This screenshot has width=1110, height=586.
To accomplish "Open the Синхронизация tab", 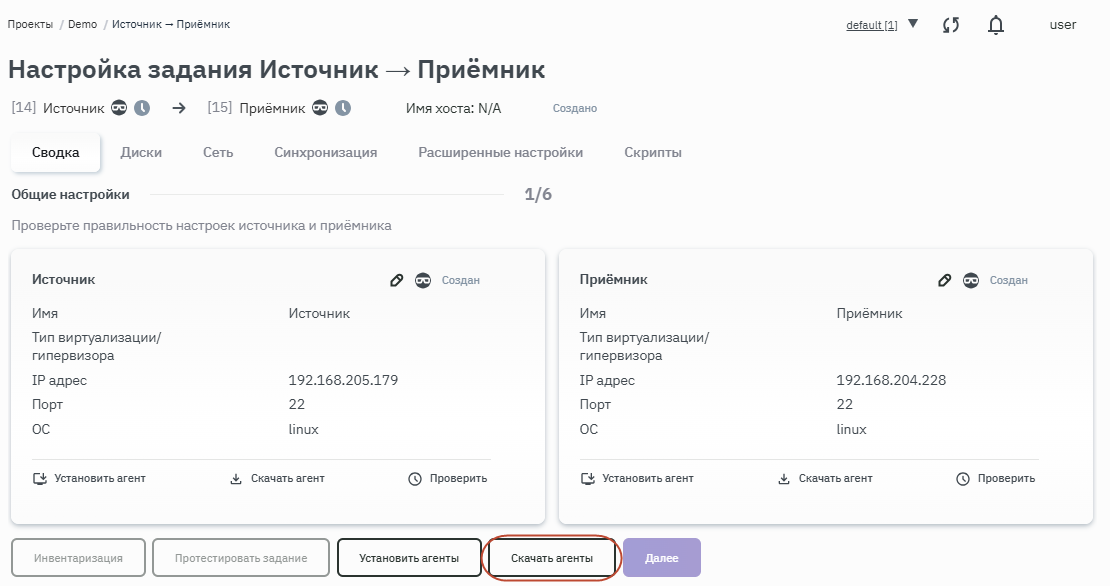I will coord(325,153).
